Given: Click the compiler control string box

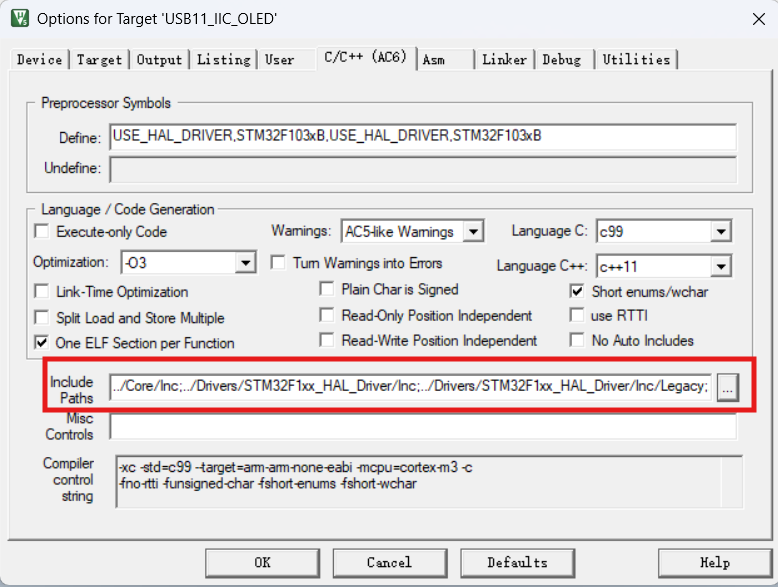Looking at the screenshot, I should (x=429, y=481).
